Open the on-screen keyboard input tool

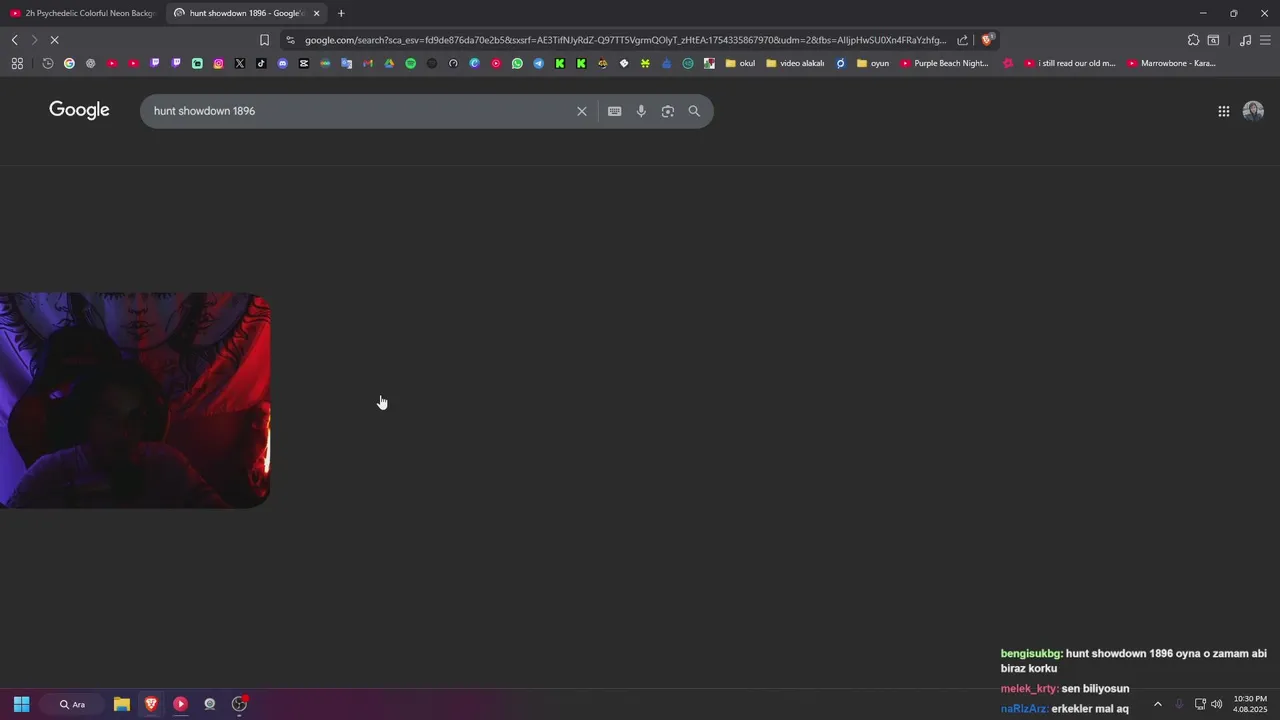coord(614,111)
